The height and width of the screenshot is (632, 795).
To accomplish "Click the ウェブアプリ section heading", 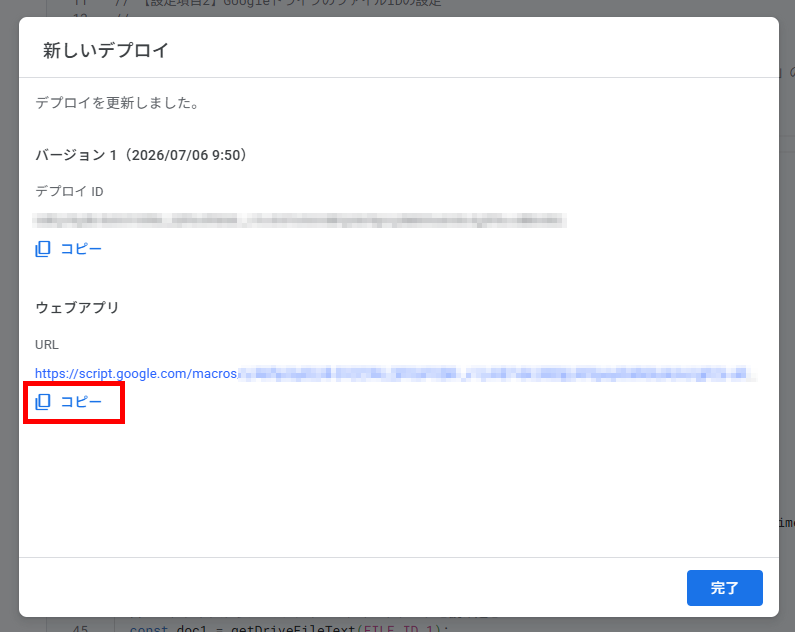I will (x=77, y=308).
